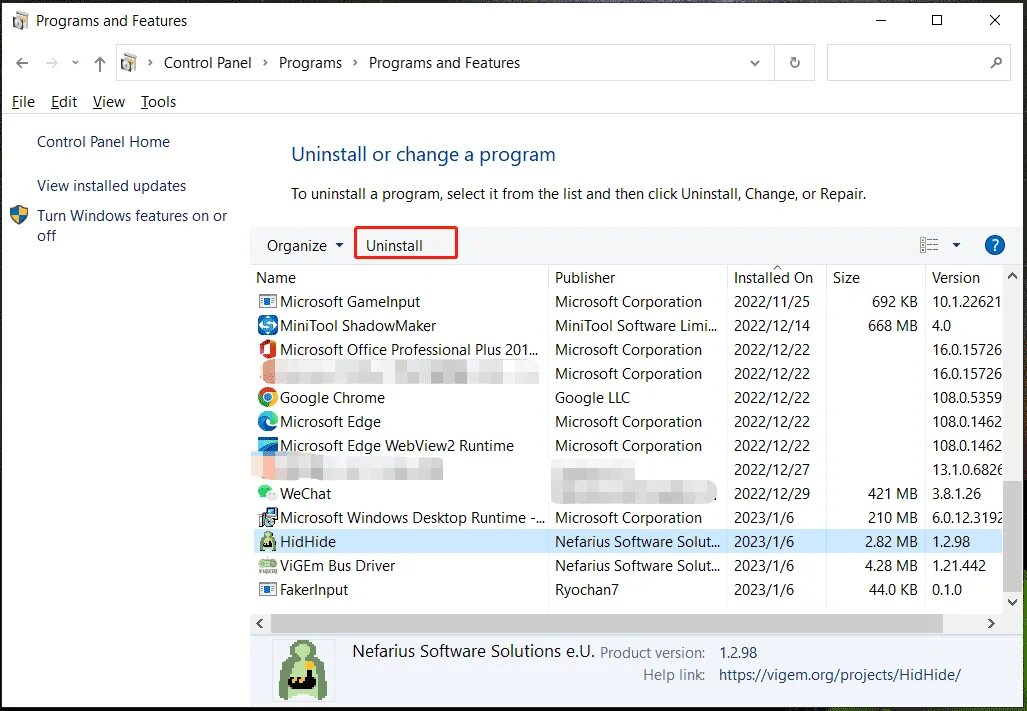
Task: Select the Microsoft Office Professional Plus icon
Action: [x=267, y=350]
